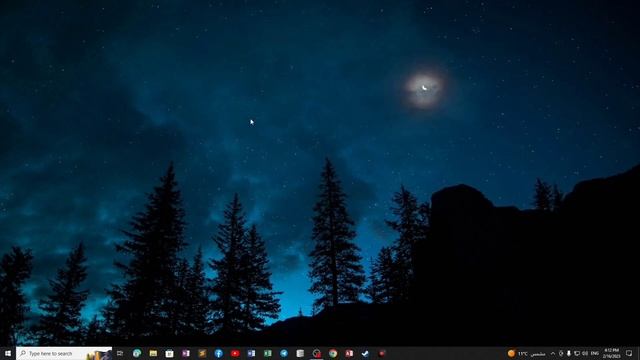Open the Facebook taskbar shortcut
The height and width of the screenshot is (360, 640).
point(218,353)
